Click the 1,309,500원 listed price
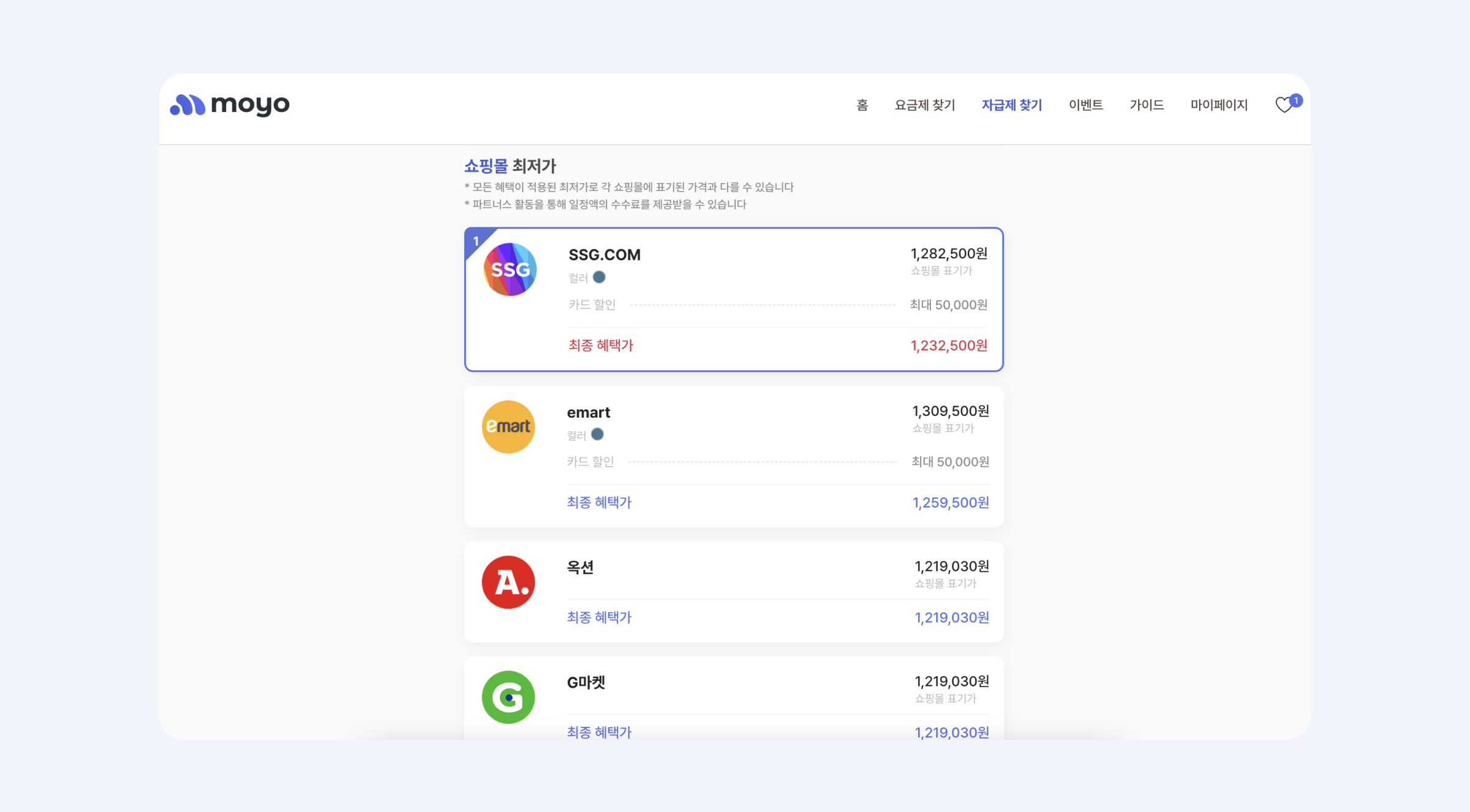The image size is (1470, 812). pyautogui.click(x=951, y=411)
